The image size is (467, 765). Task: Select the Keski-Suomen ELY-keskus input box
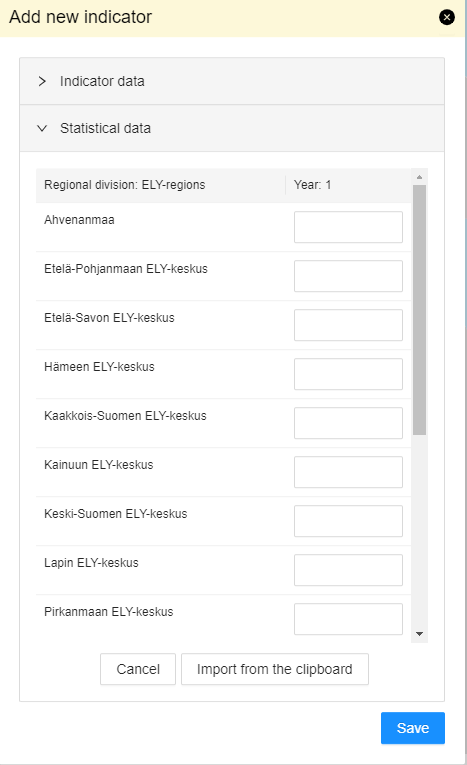[348, 521]
